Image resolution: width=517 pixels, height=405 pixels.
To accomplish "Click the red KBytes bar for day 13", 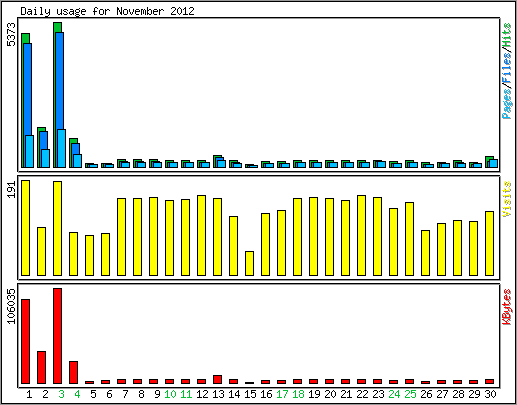I will coord(217,380).
